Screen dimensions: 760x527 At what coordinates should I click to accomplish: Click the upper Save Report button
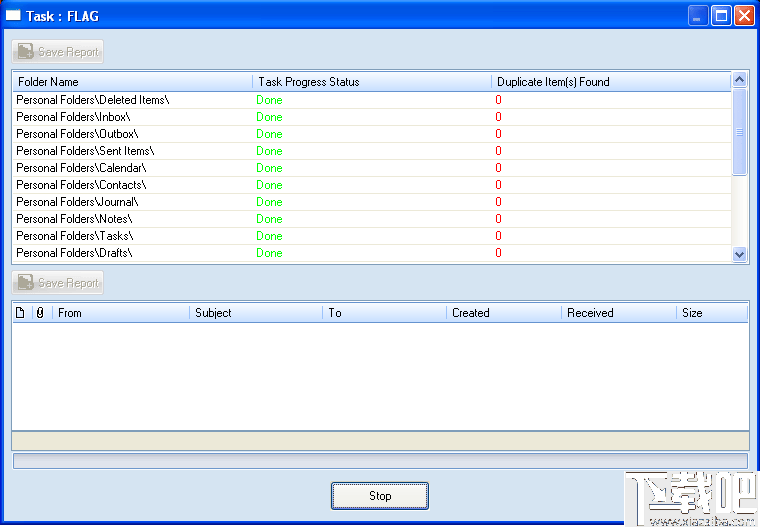pyautogui.click(x=58, y=51)
